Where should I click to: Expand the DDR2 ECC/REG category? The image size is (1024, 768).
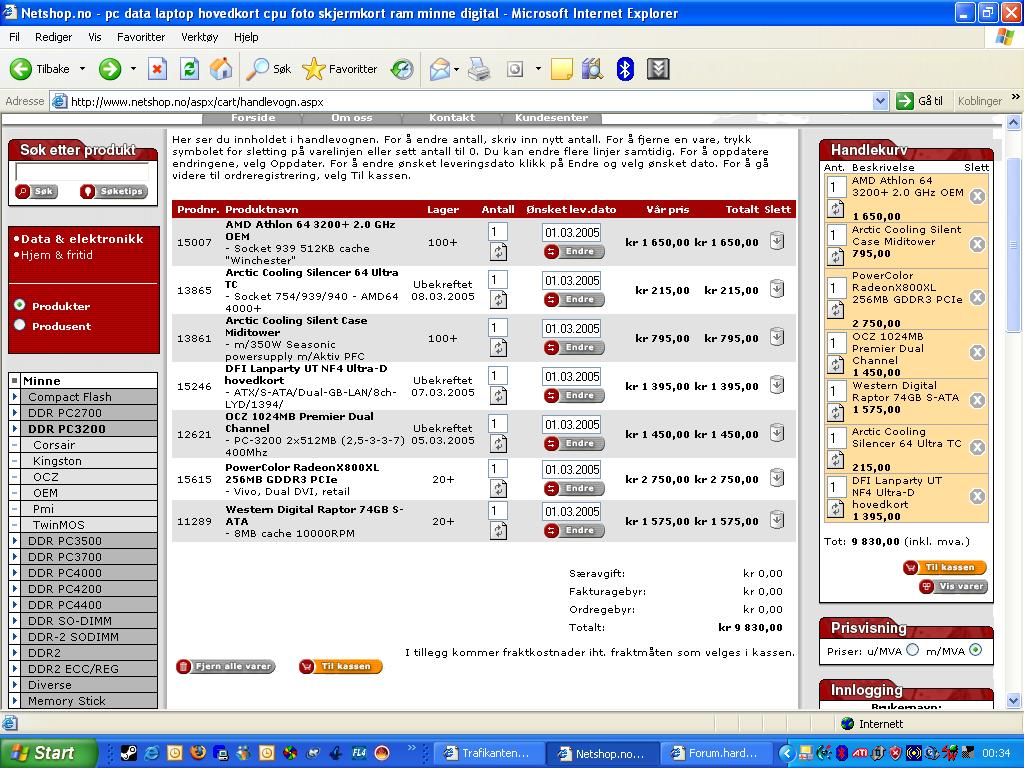tap(15, 669)
